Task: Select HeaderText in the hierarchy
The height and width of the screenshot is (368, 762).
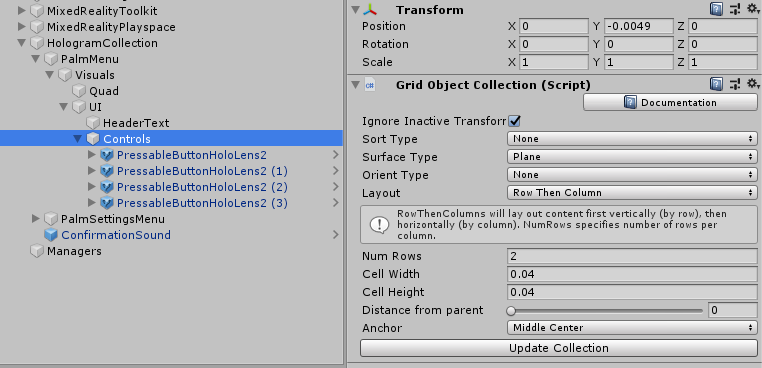Action: click(x=136, y=123)
